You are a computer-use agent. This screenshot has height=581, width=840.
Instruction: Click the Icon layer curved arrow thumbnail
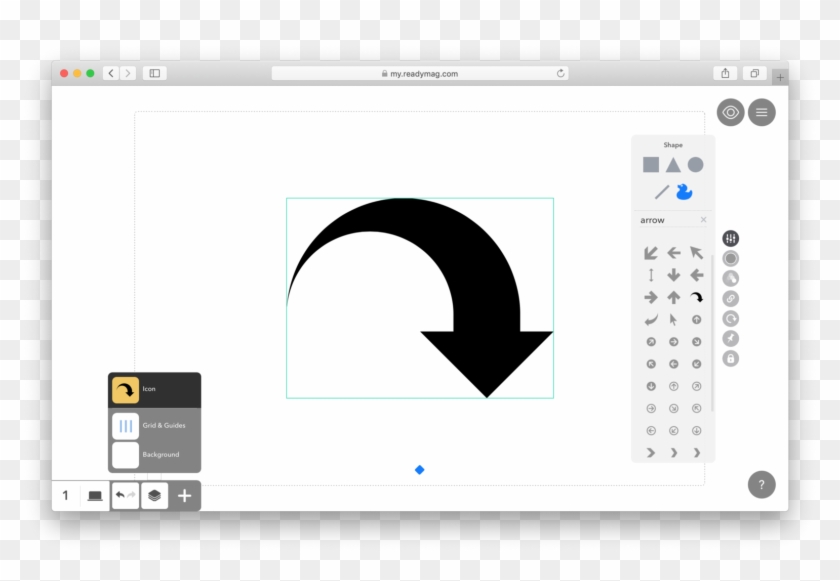click(x=125, y=390)
